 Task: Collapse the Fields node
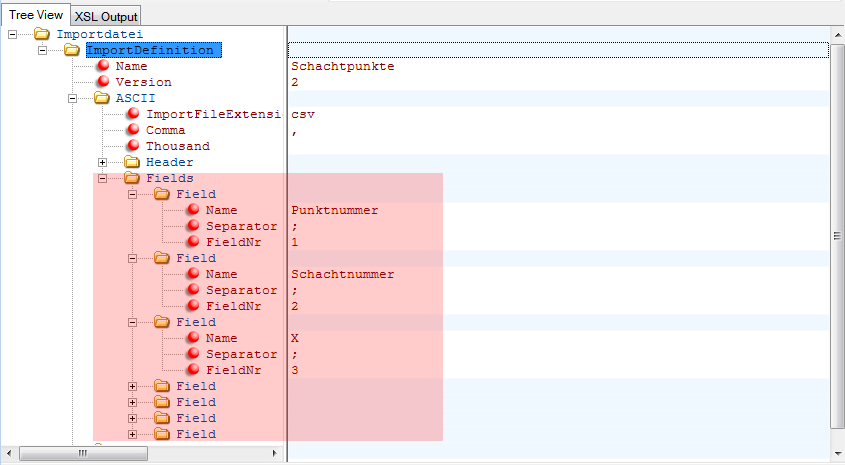coord(102,178)
